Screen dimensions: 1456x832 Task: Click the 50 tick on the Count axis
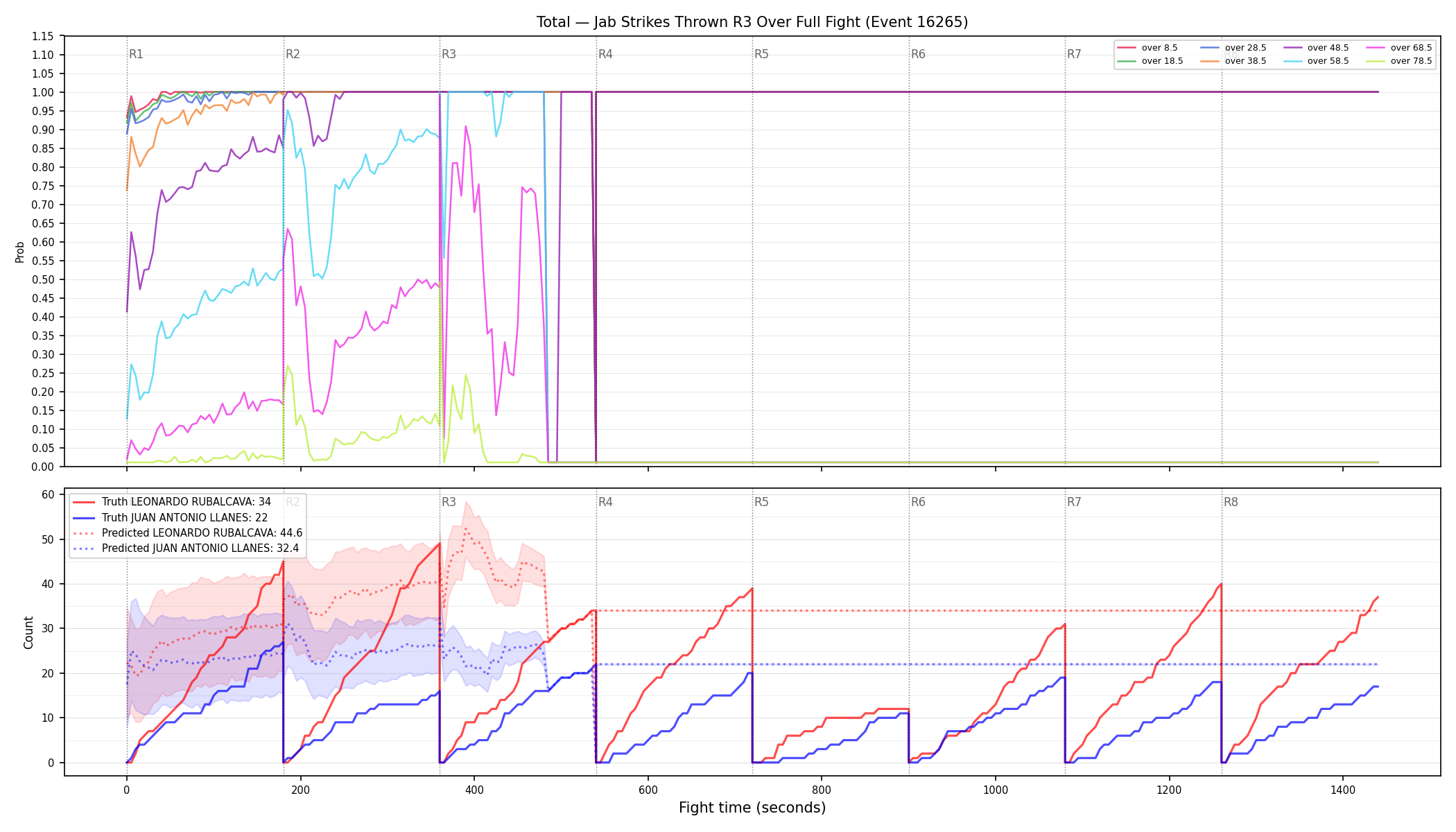coord(48,539)
